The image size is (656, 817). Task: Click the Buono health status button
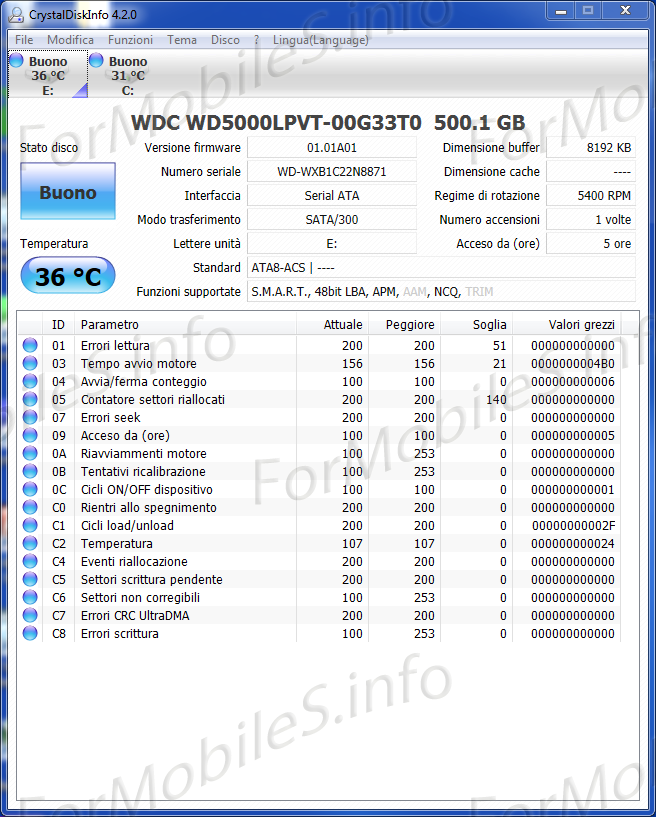click(x=68, y=192)
